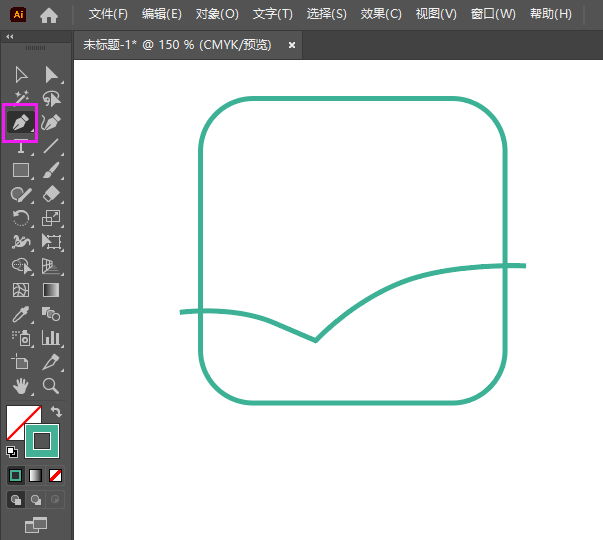Select the Eraser tool
Image resolution: width=603 pixels, height=540 pixels.
(x=51, y=194)
